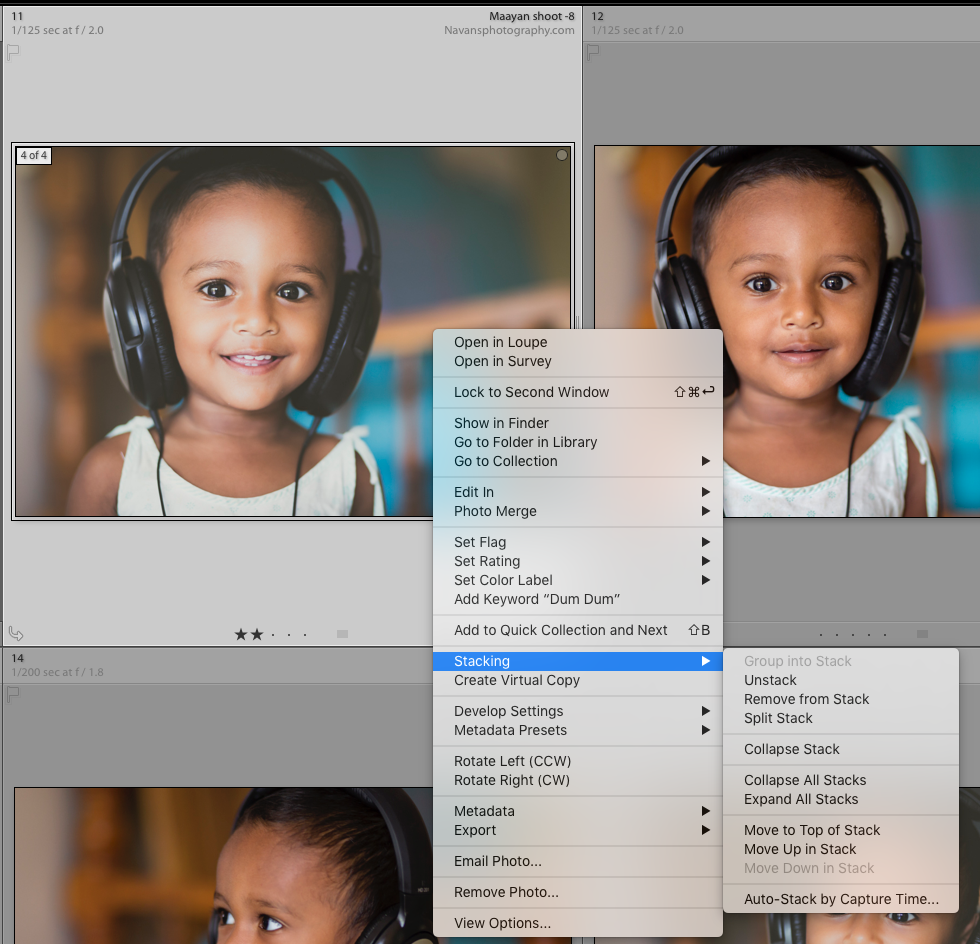
Task: Click the rating dots under photo 12
Action: (853, 635)
